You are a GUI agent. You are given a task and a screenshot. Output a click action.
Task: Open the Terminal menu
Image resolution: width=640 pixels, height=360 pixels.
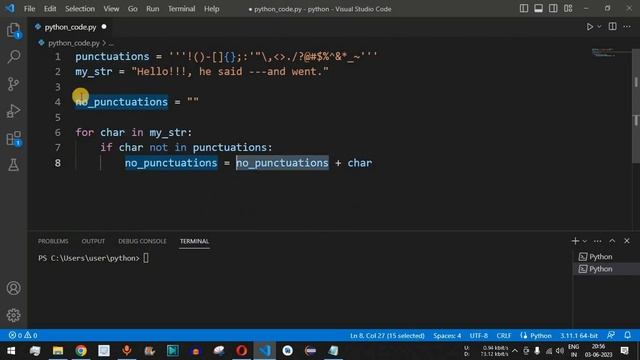(181, 9)
